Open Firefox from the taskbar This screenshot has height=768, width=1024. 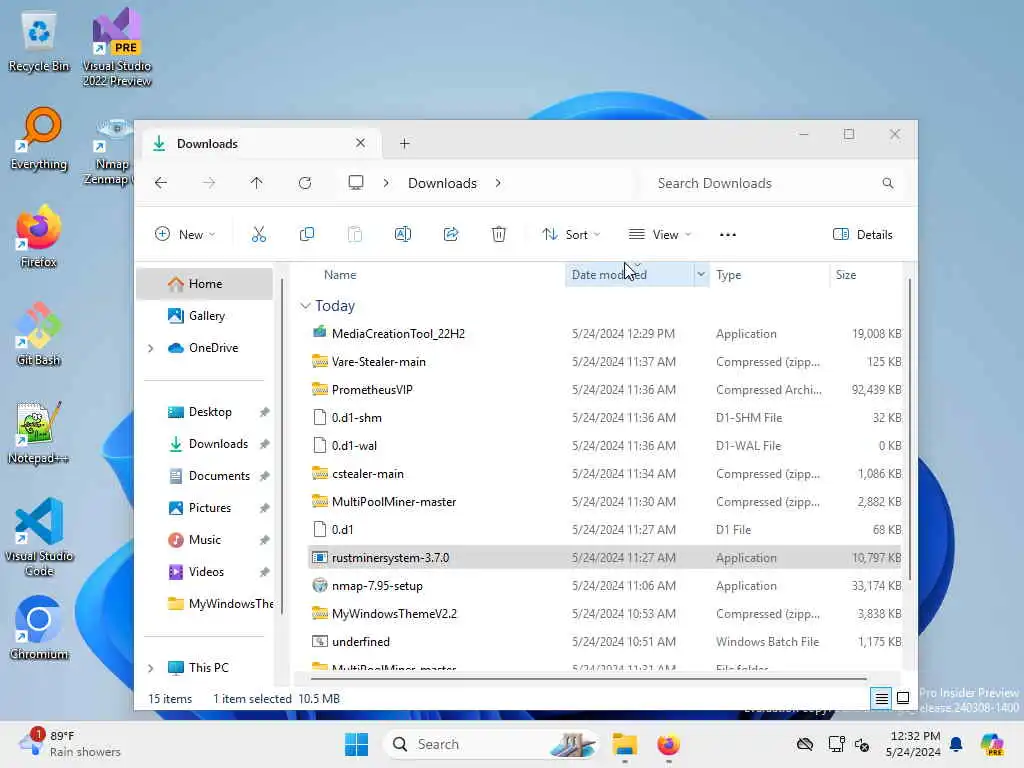click(x=668, y=744)
